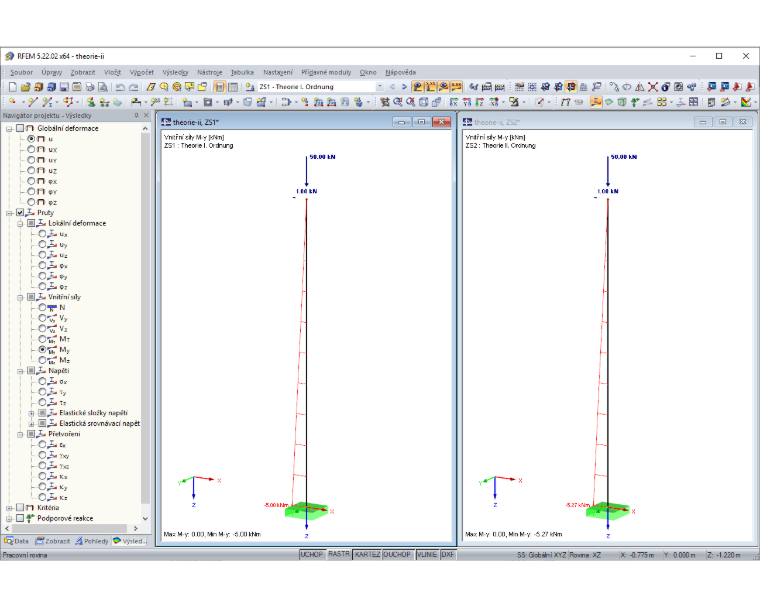
Task: Switch to the Pohledy navigator tab
Action: (x=92, y=541)
